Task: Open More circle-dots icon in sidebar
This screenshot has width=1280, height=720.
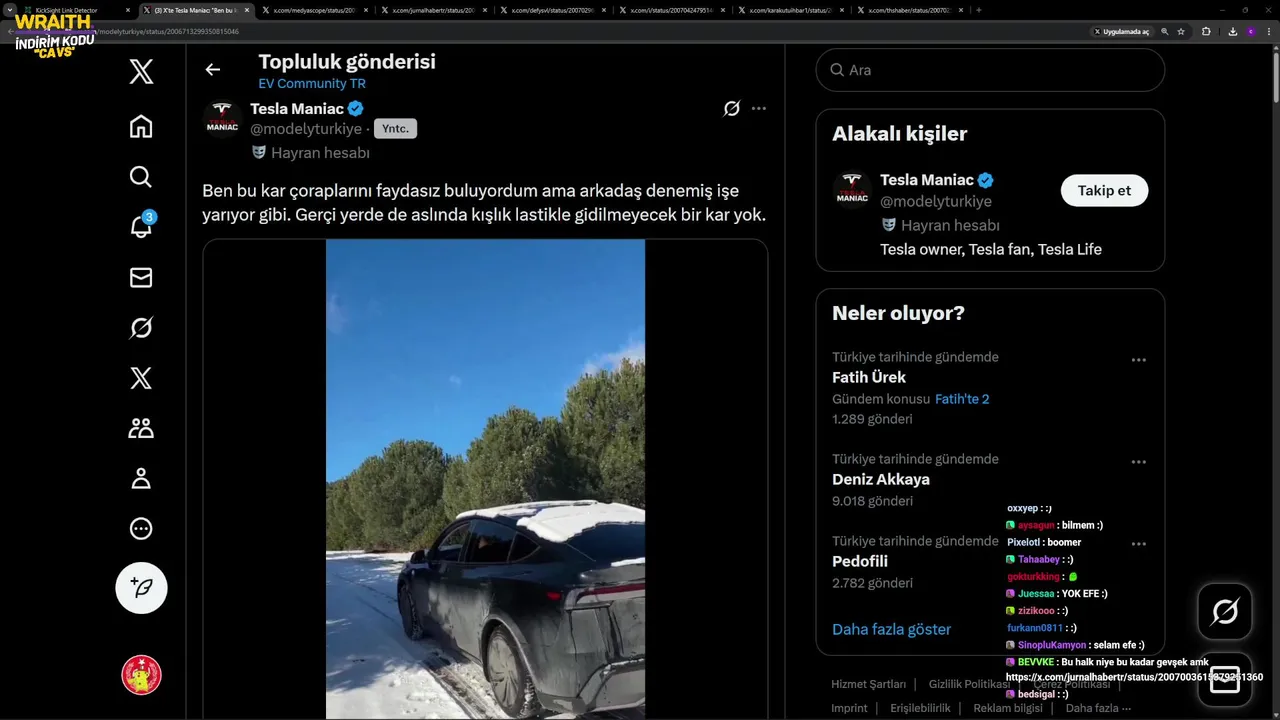Action: tap(141, 528)
